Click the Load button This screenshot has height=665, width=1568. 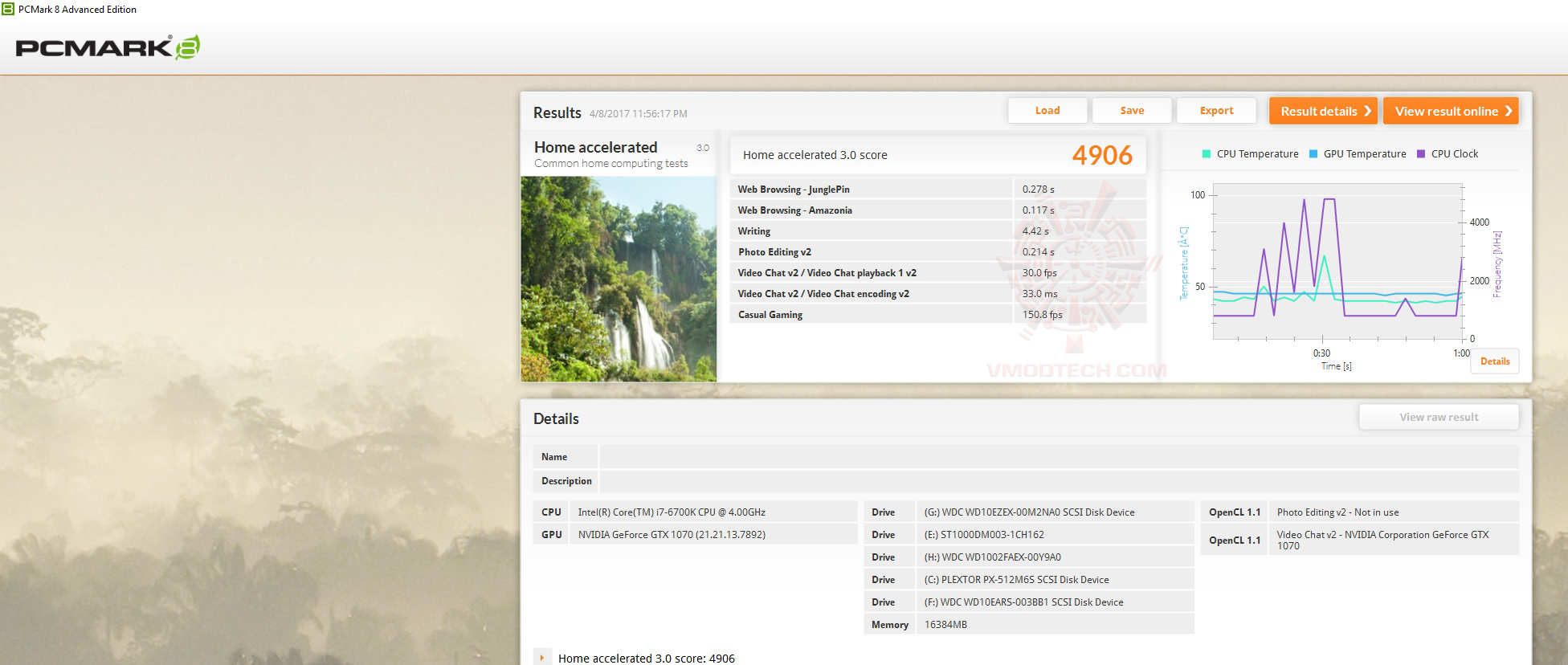[x=1047, y=111]
